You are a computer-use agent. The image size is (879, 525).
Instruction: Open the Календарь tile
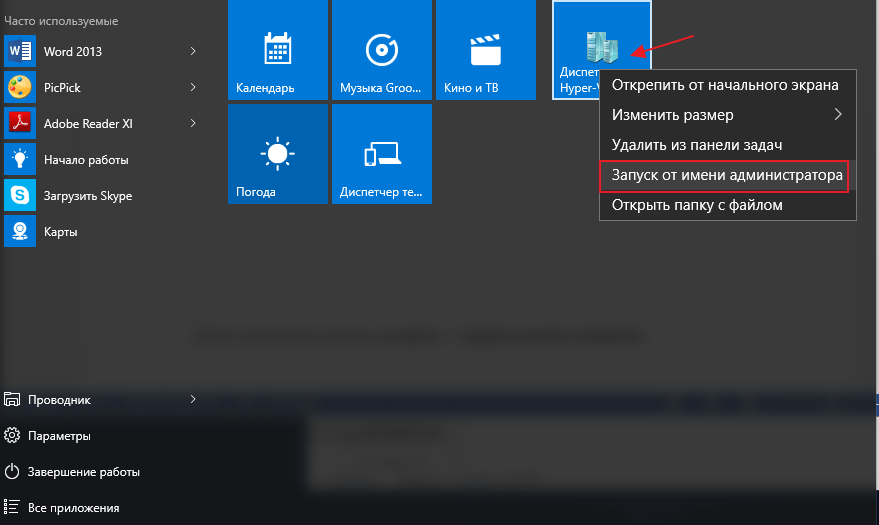278,50
